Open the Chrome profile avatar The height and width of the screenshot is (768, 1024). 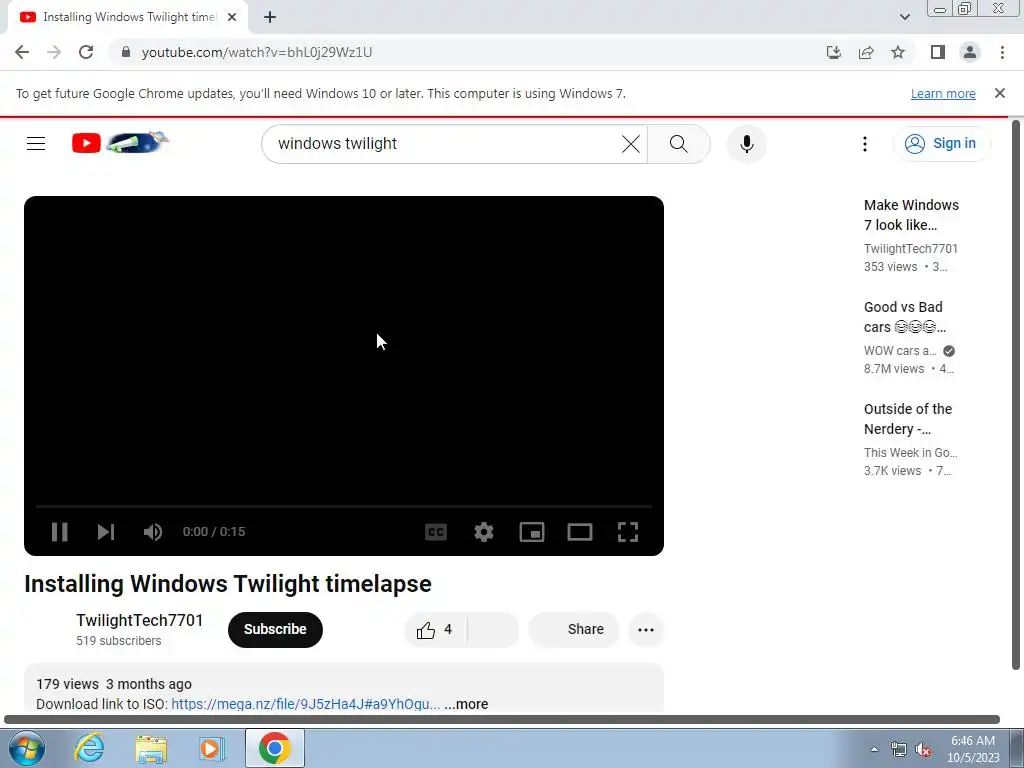970,52
